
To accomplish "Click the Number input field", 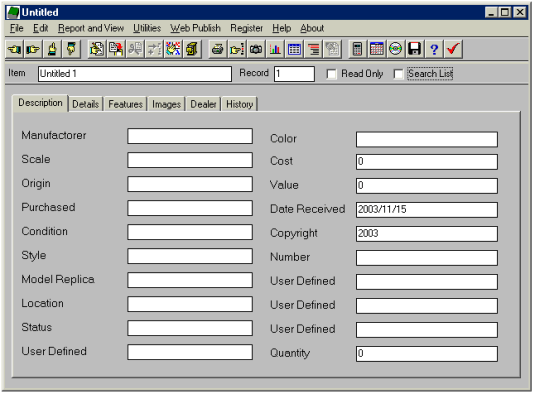I will (x=427, y=258).
